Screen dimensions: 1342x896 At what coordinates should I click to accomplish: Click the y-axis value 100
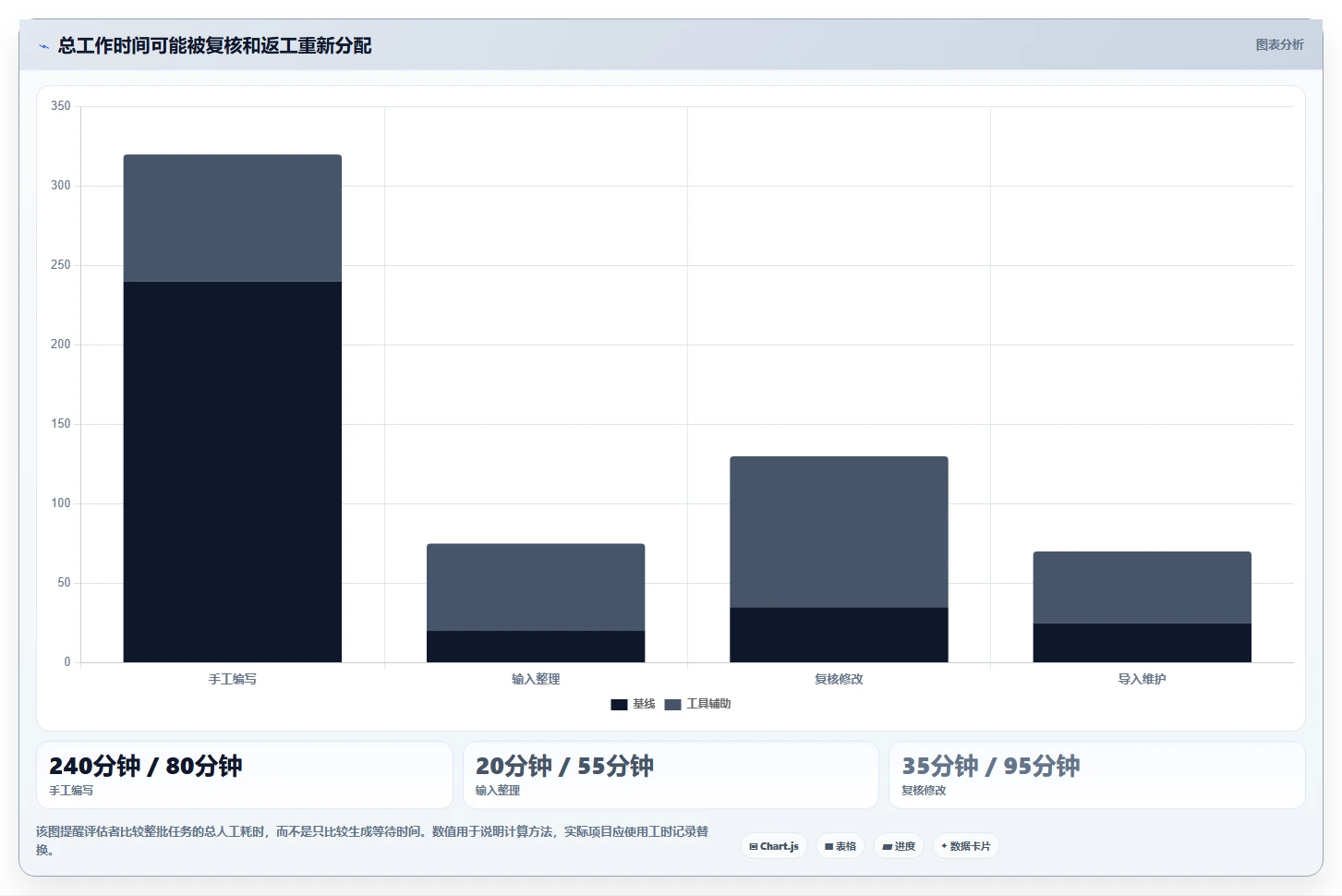60,503
